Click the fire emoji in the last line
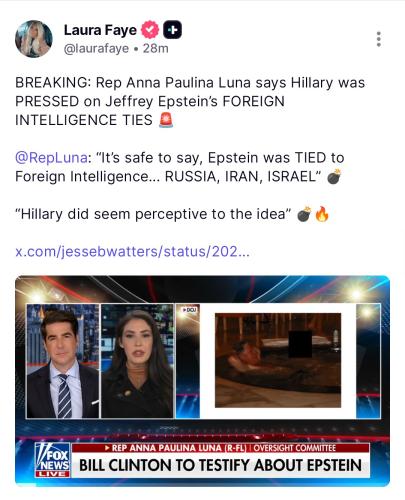405x500 pixels. pos(322,214)
